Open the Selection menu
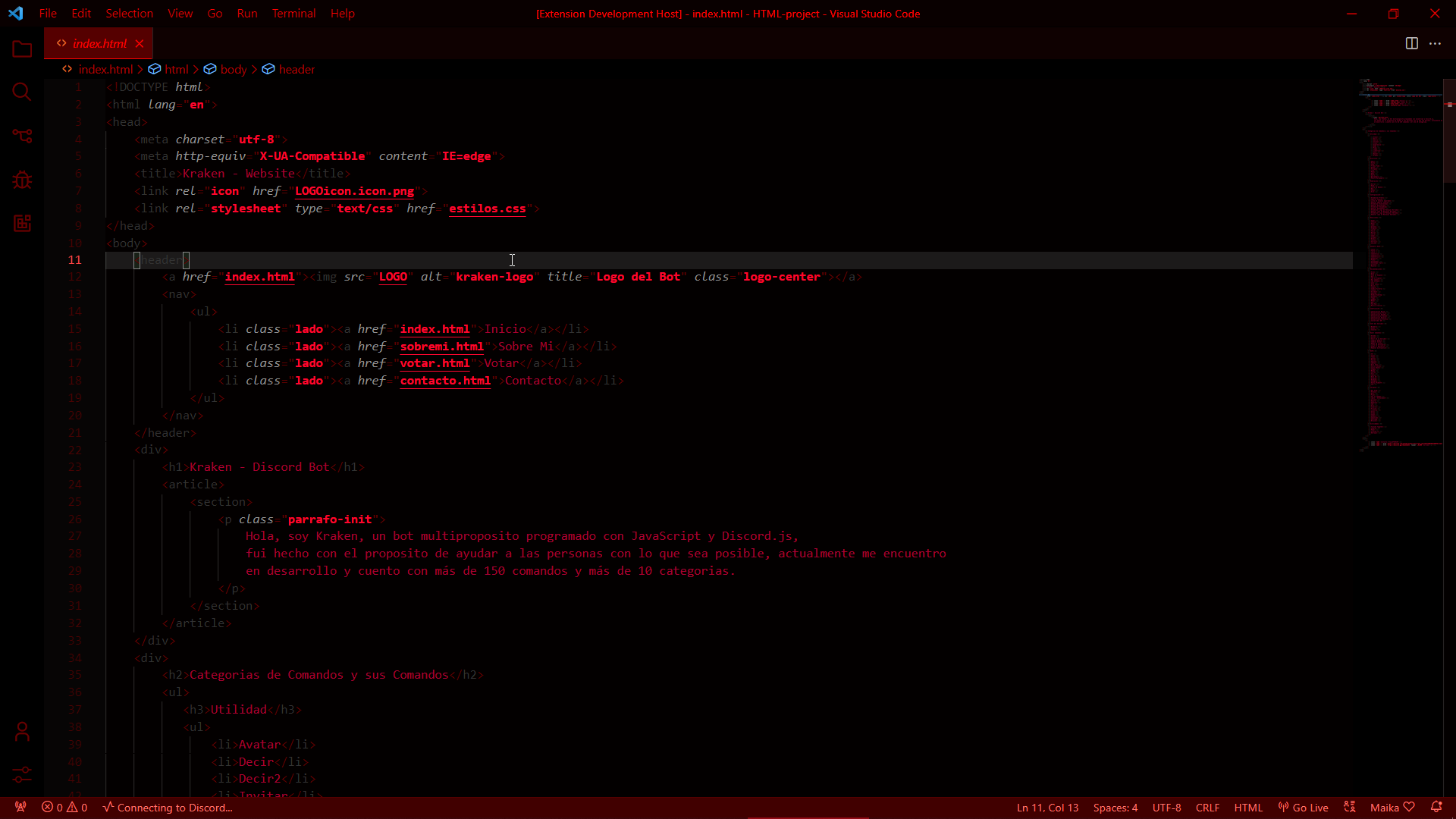Viewport: 1456px width, 819px height. click(129, 14)
